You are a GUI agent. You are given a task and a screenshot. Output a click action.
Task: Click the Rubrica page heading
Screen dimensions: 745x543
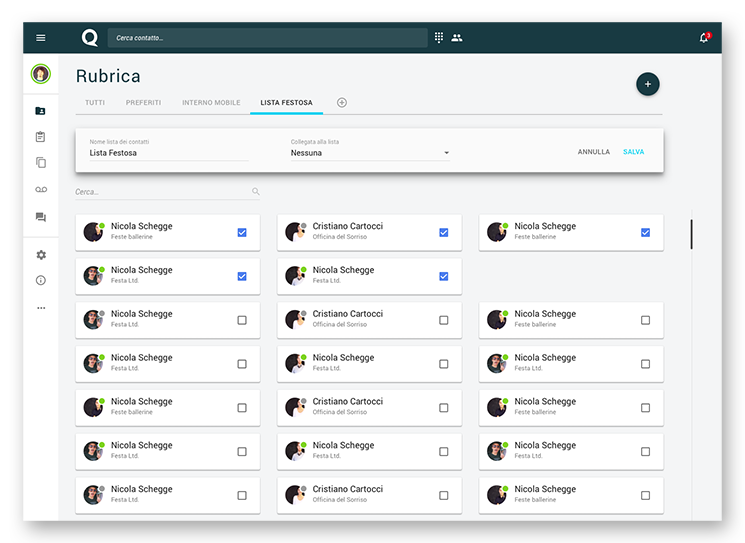108,76
